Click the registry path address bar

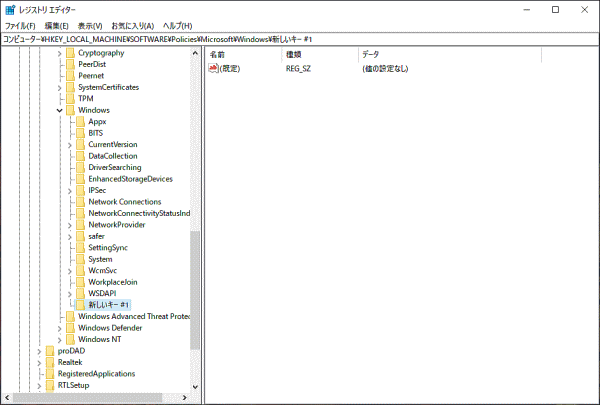(300, 39)
